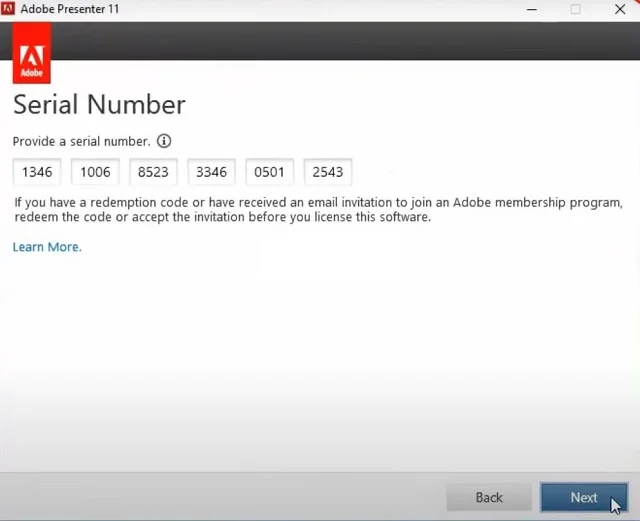The image size is (640, 521).
Task: Select the serial field containing 8523
Action: pos(153,172)
